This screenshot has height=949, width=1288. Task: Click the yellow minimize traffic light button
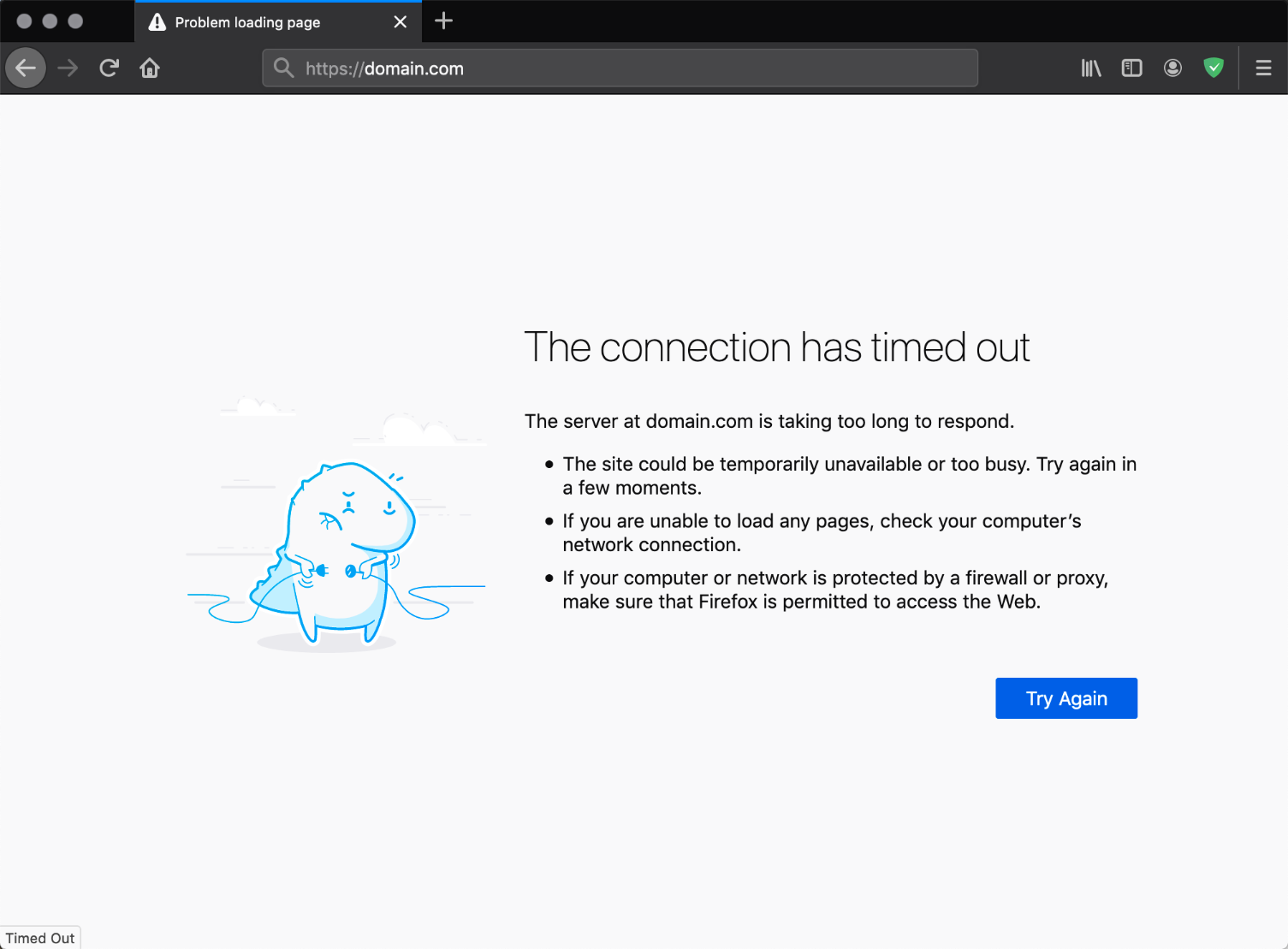click(50, 21)
